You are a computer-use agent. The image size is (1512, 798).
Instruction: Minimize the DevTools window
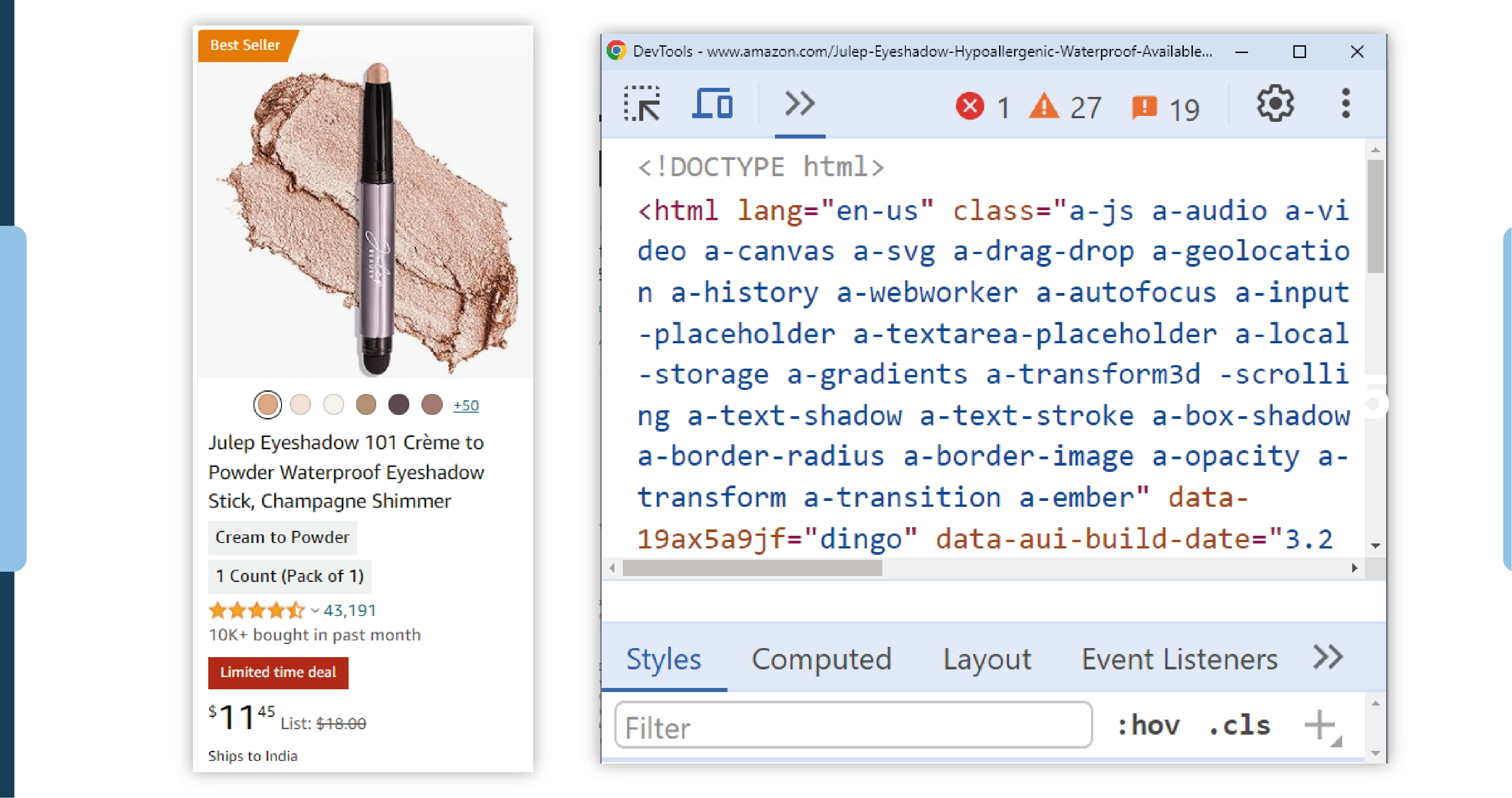pos(1241,52)
